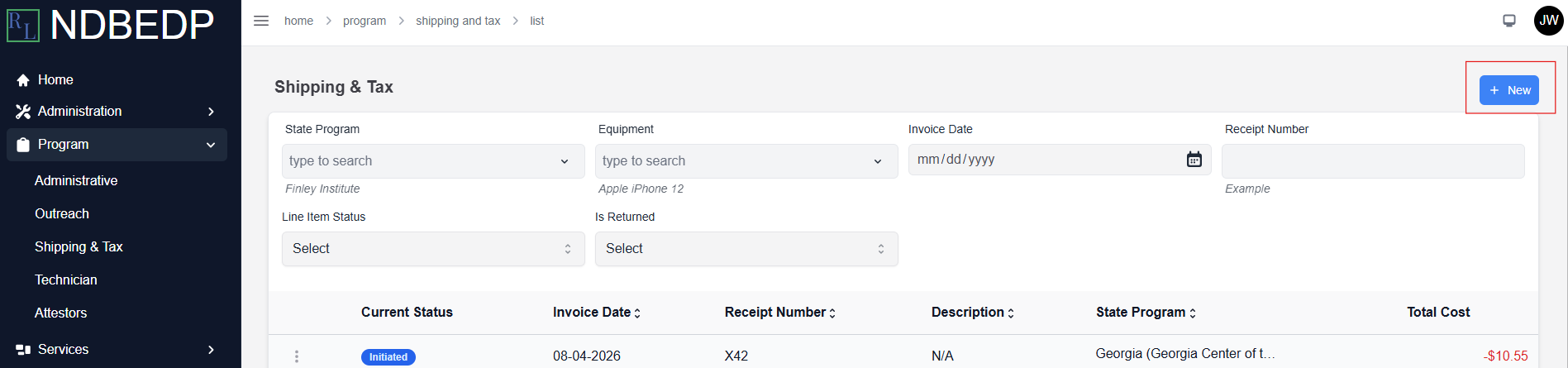Image resolution: width=1568 pixels, height=368 pixels.
Task: Sort by Receipt Number column arrows
Action: 832,313
